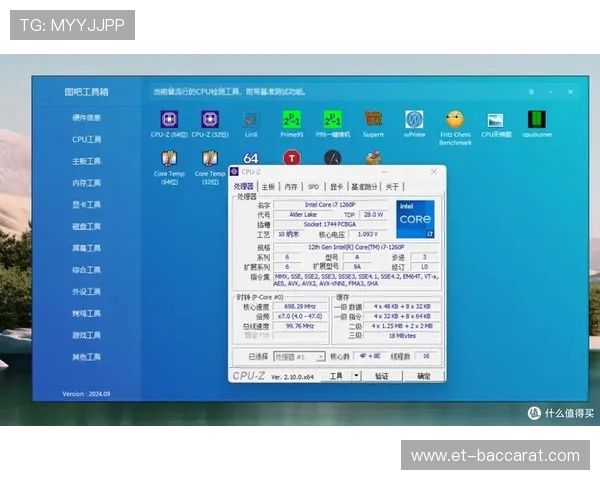The width and height of the screenshot is (600, 480).
Task: Open the 屏幕工具 sidebar category
Action: [86, 248]
